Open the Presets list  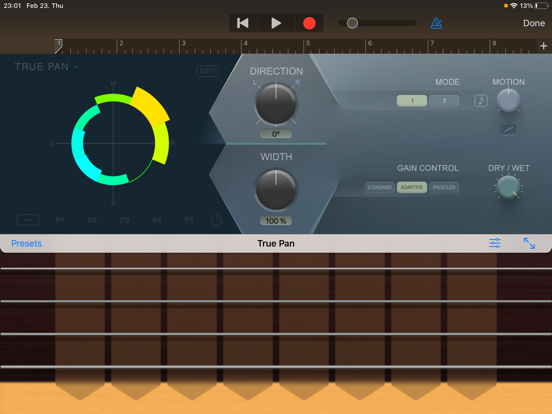coord(26,243)
